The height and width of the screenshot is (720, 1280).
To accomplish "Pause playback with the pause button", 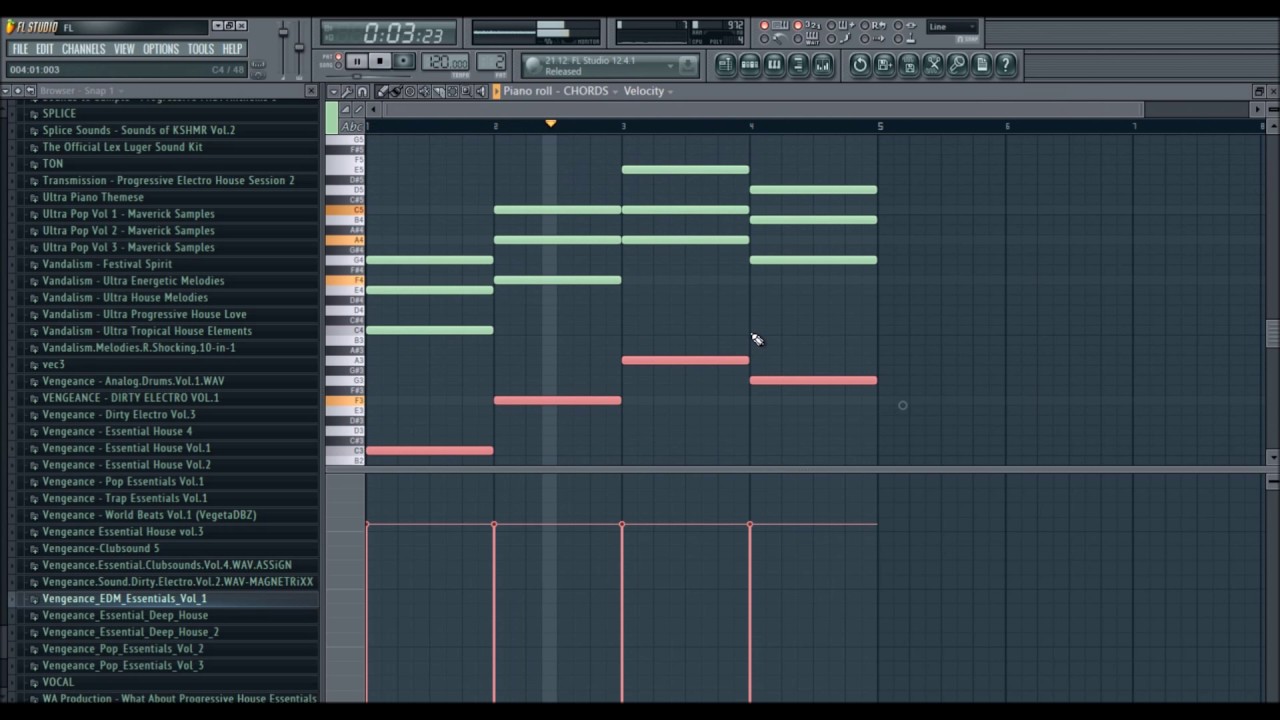I will click(357, 61).
